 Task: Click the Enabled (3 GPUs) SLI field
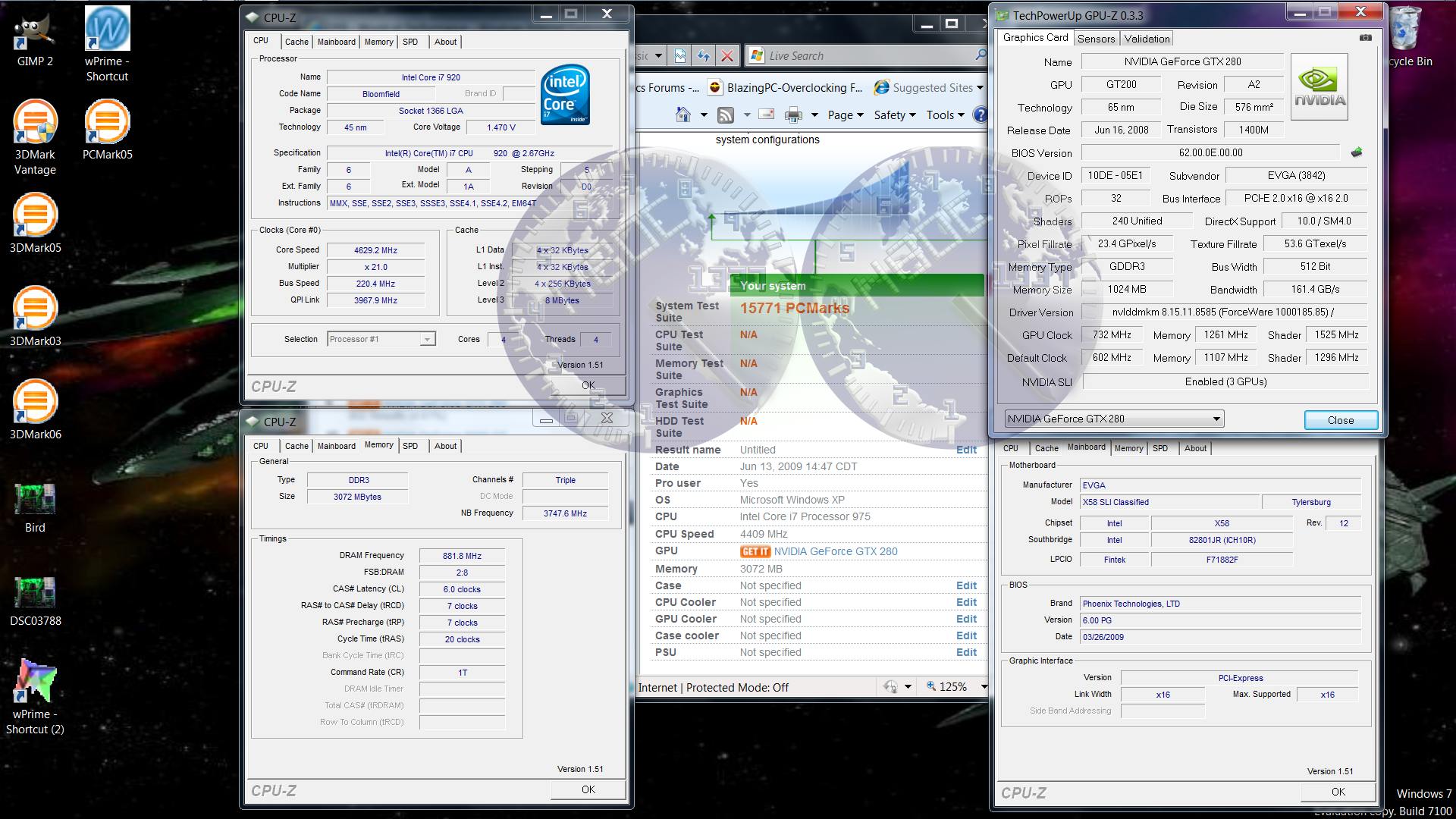tap(1225, 381)
